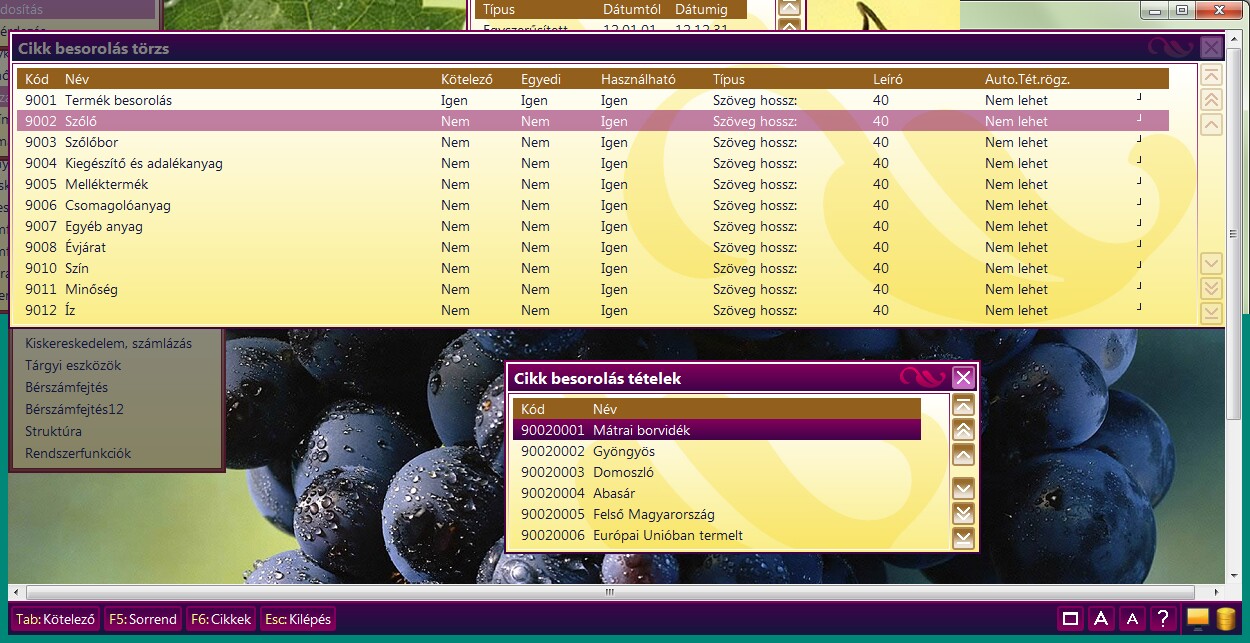Click Esc: Kilépés shortcut button
This screenshot has height=643, width=1250.
click(298, 619)
